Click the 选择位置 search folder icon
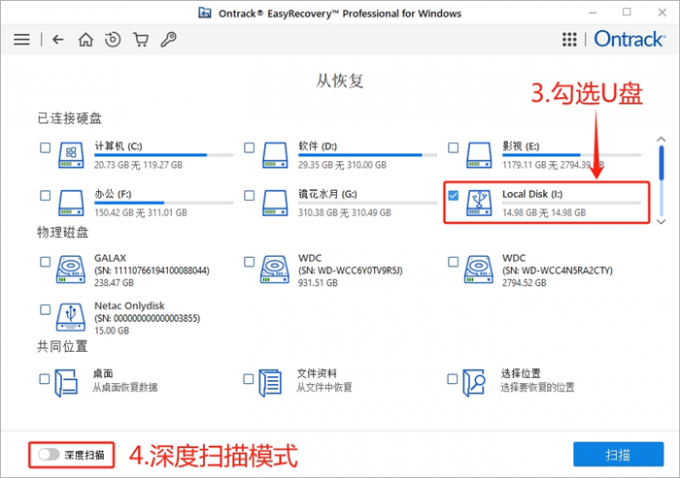The height and width of the screenshot is (478, 680). (474, 383)
